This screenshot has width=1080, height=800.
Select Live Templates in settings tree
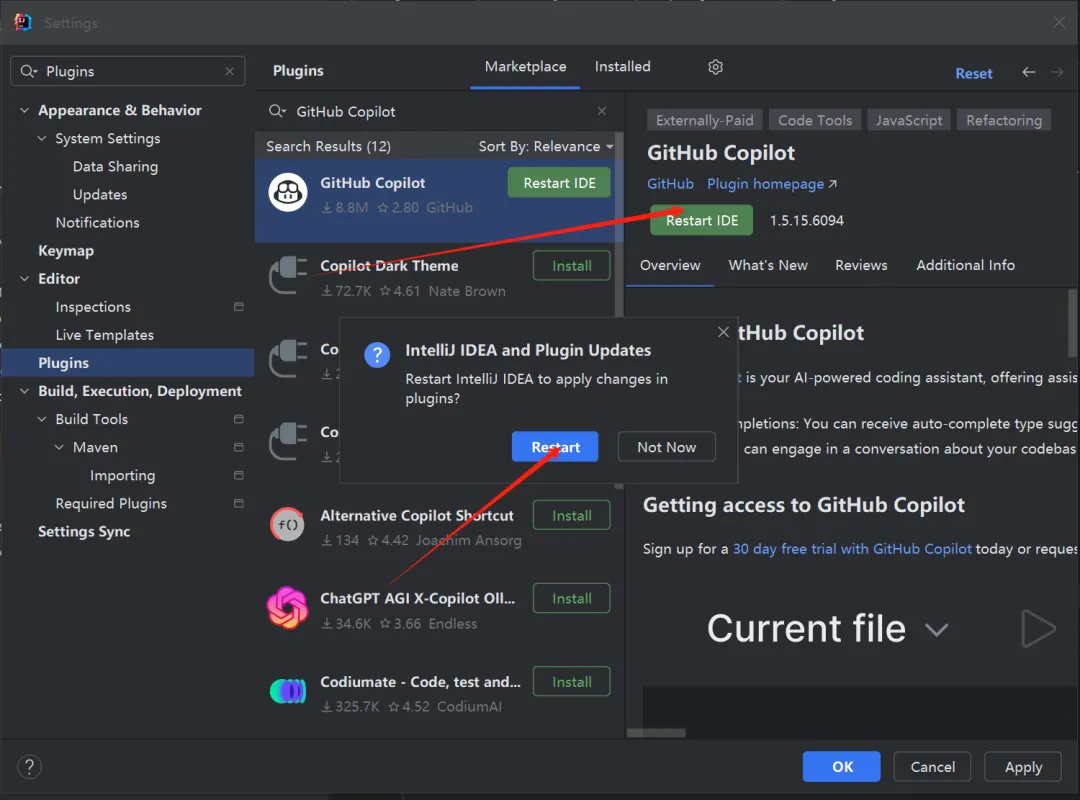(x=105, y=335)
